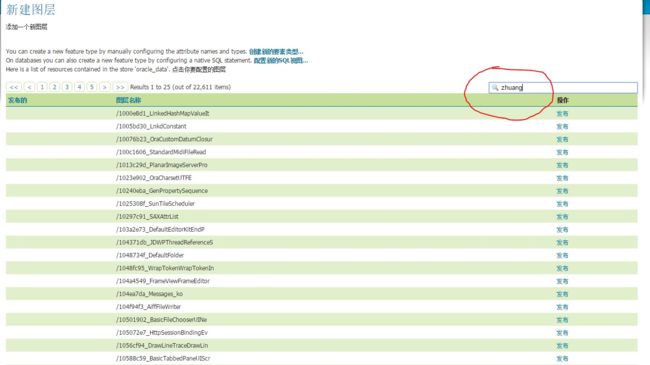Open results page 2
650x365 pixels.
(54, 87)
